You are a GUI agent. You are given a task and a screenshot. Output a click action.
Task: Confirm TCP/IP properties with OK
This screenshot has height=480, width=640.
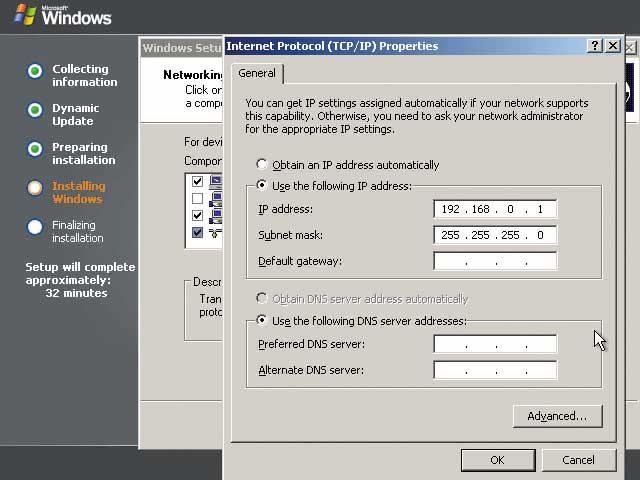point(498,460)
